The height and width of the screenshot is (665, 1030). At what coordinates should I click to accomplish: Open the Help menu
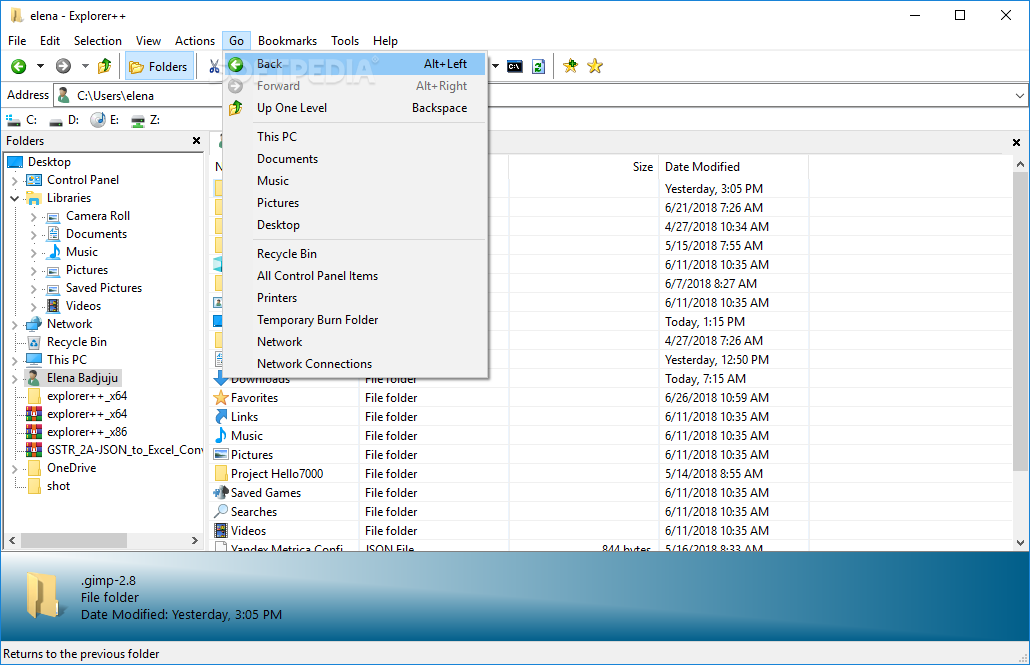pyautogui.click(x=386, y=41)
